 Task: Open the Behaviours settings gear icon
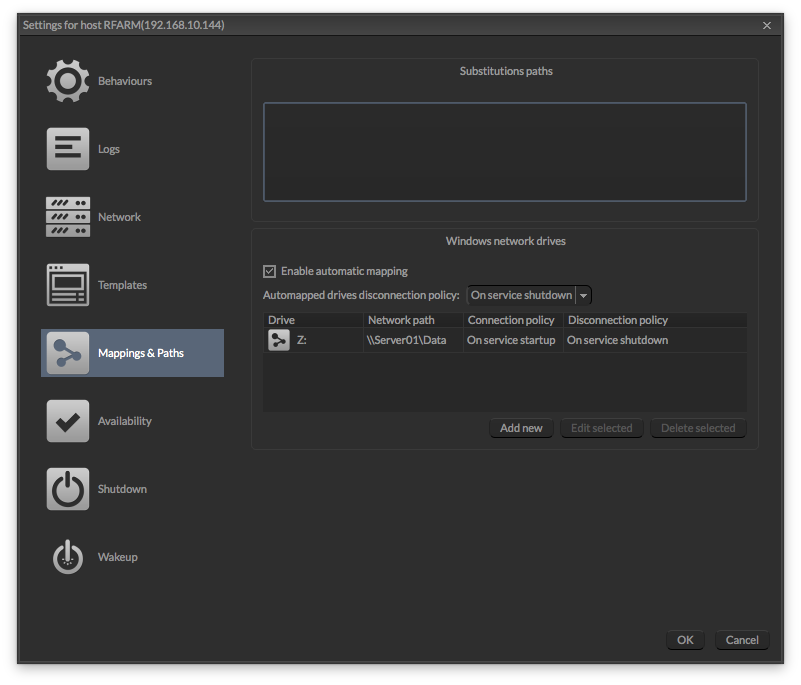pos(67,80)
